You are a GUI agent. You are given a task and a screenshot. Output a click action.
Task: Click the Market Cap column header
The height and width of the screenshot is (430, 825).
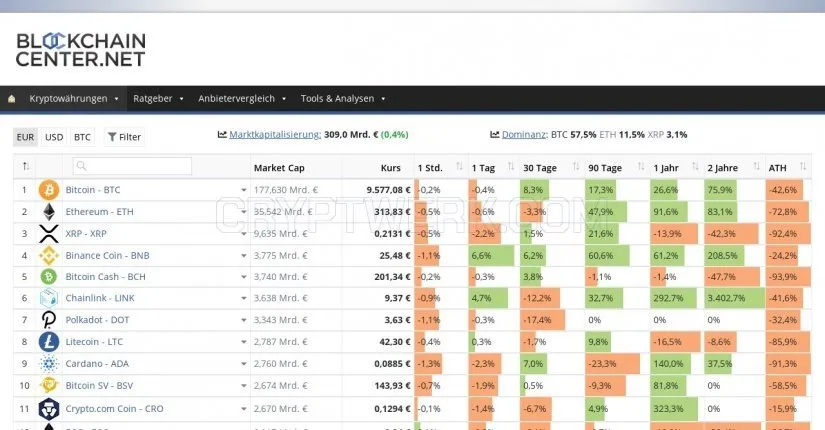pos(279,168)
